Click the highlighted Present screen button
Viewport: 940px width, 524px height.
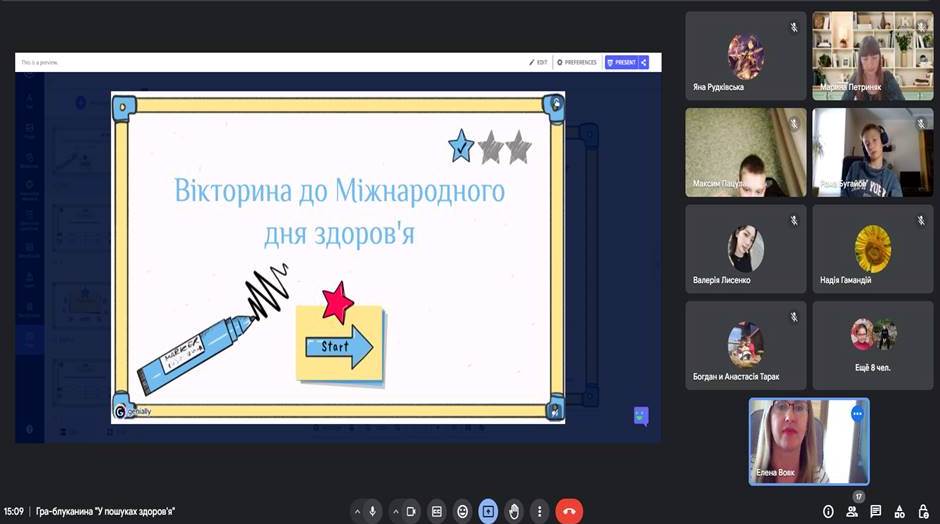tap(488, 511)
